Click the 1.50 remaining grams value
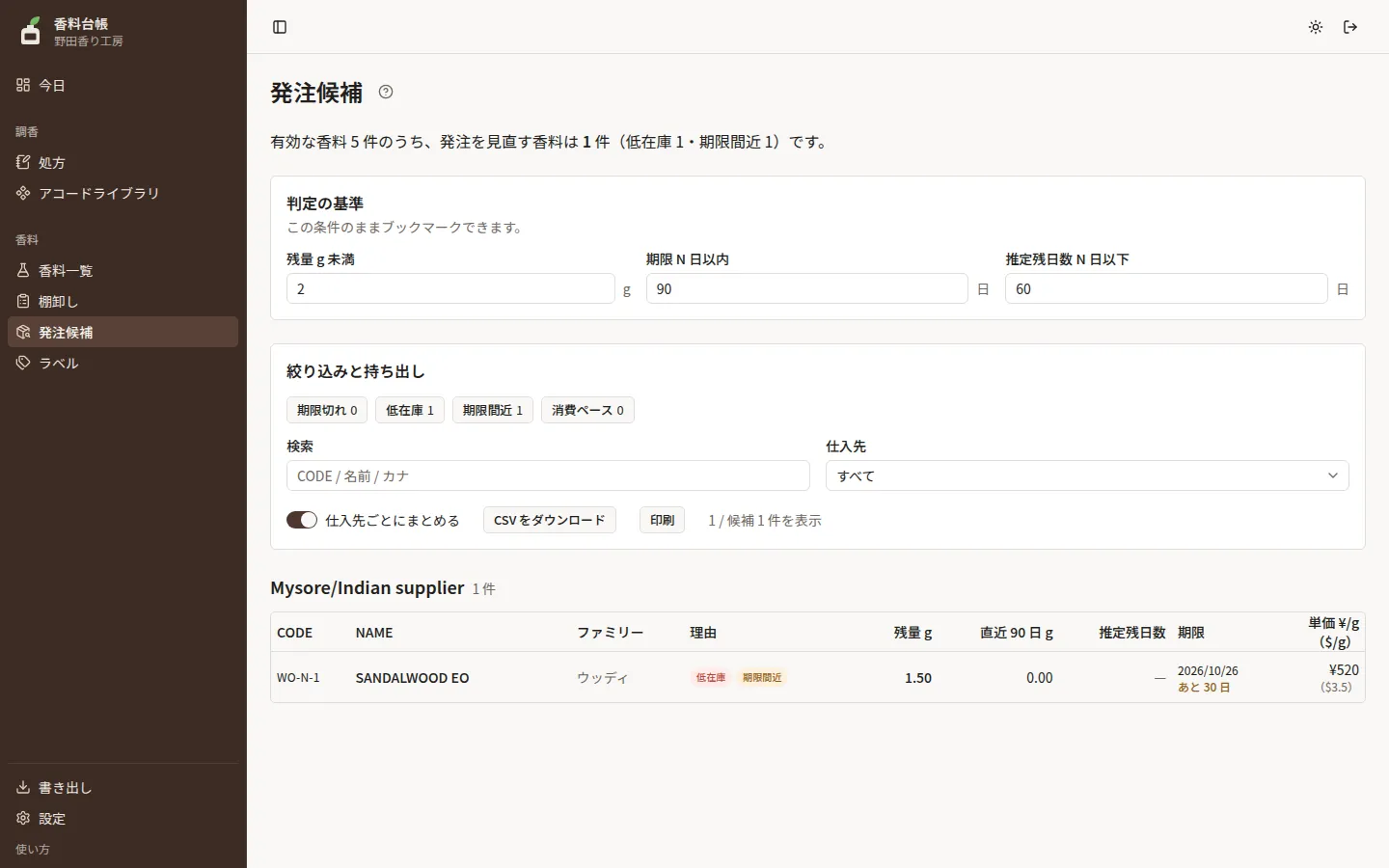Viewport: 1389px width, 868px height. [918, 678]
